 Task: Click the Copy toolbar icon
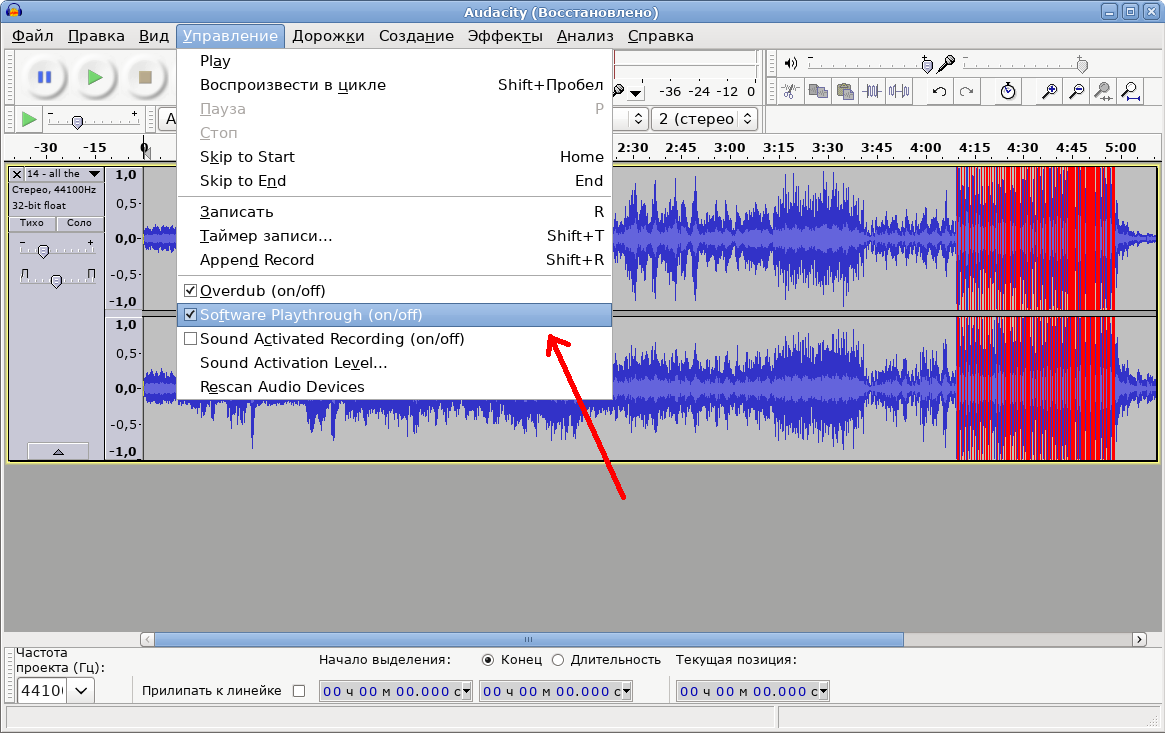pos(818,91)
